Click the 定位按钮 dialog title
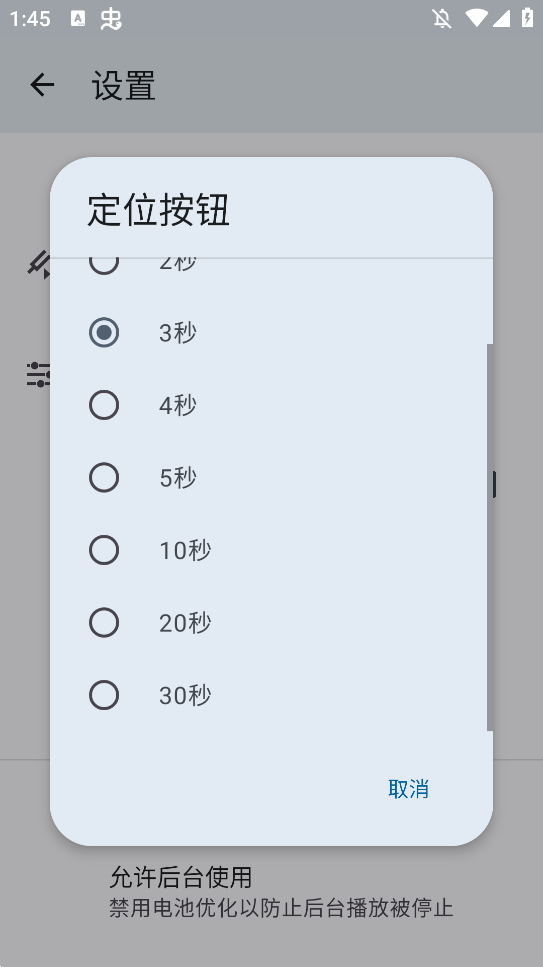The height and width of the screenshot is (967, 543). pos(159,210)
